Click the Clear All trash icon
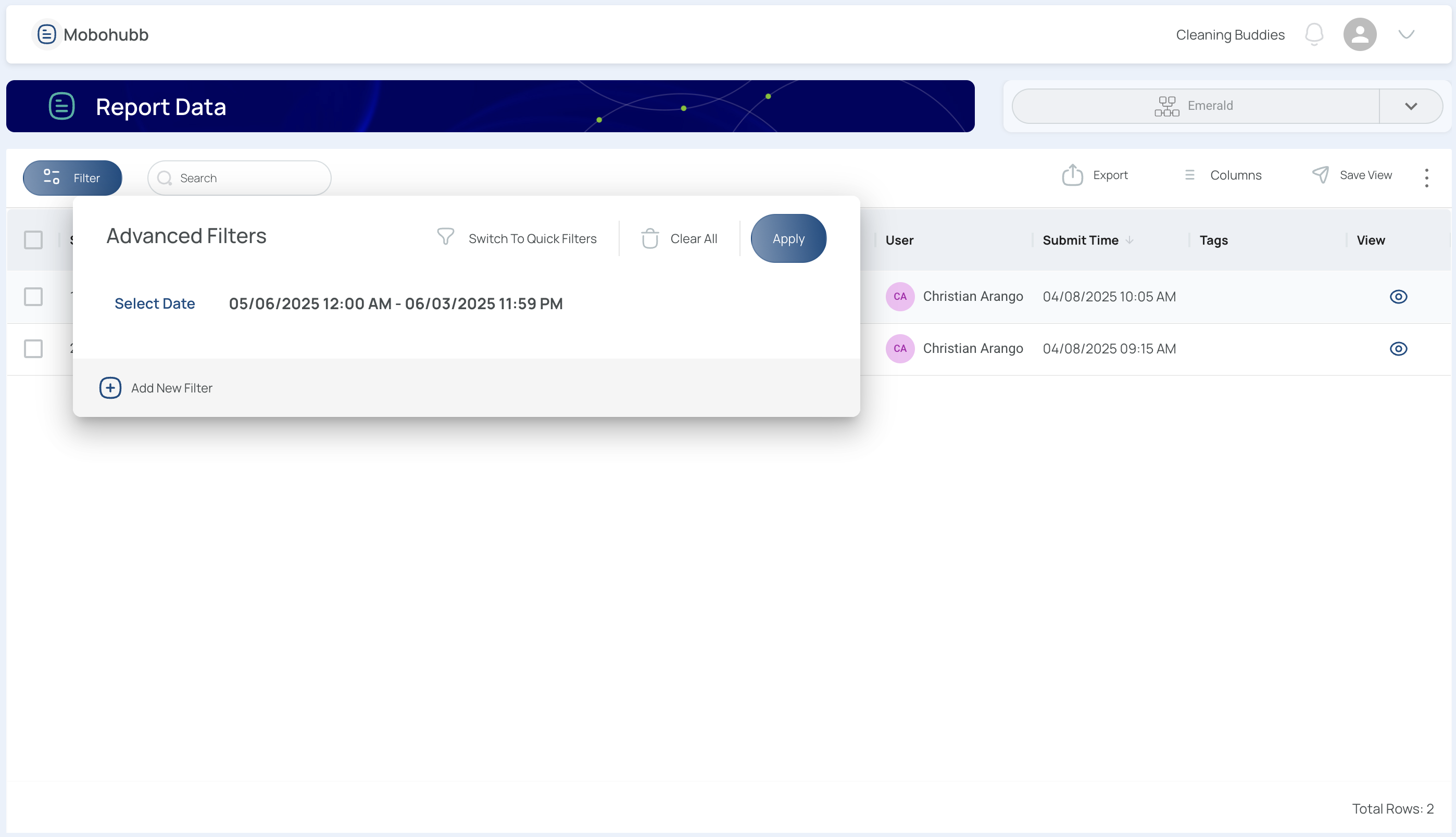This screenshot has width=1456, height=837. pyautogui.click(x=650, y=238)
